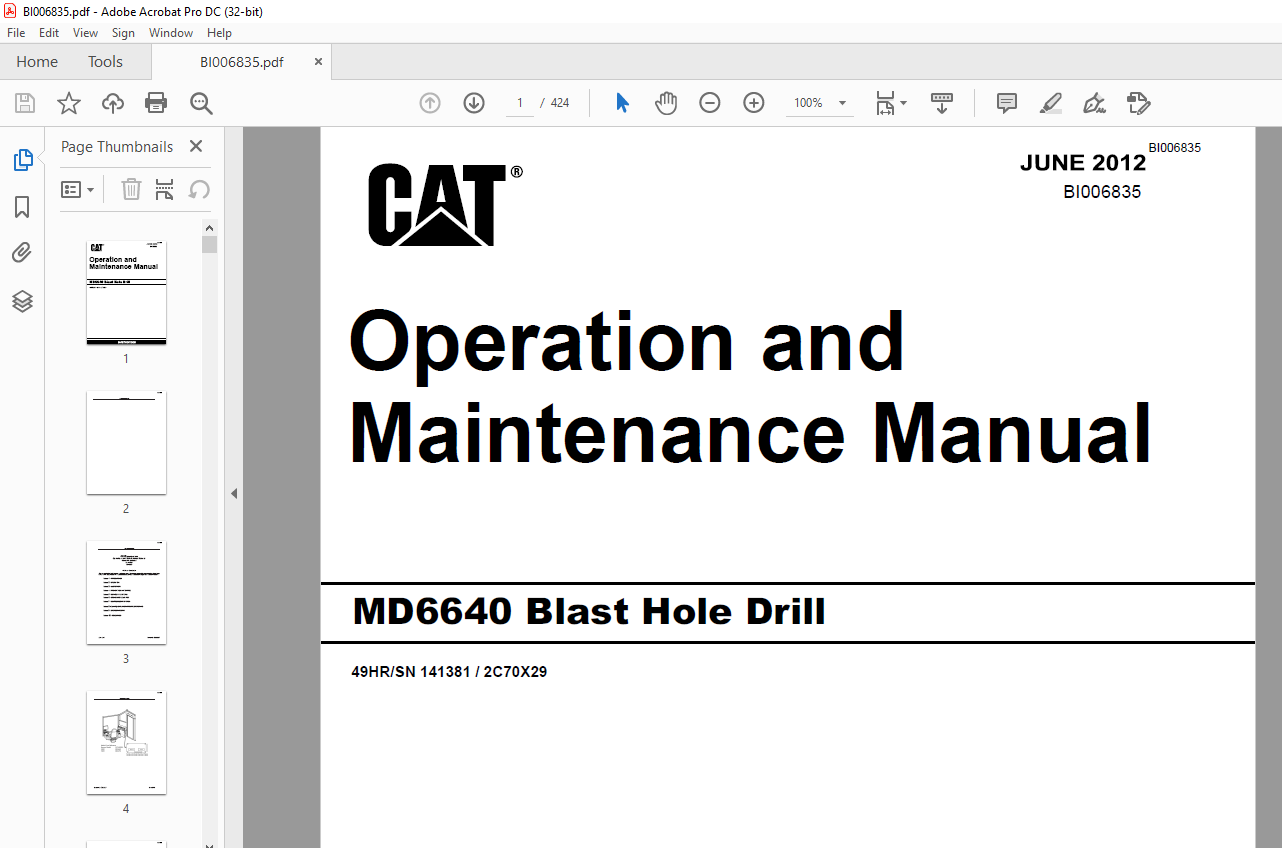Select the Highlight text pen tool
The width and height of the screenshot is (1282, 848).
tap(1051, 103)
